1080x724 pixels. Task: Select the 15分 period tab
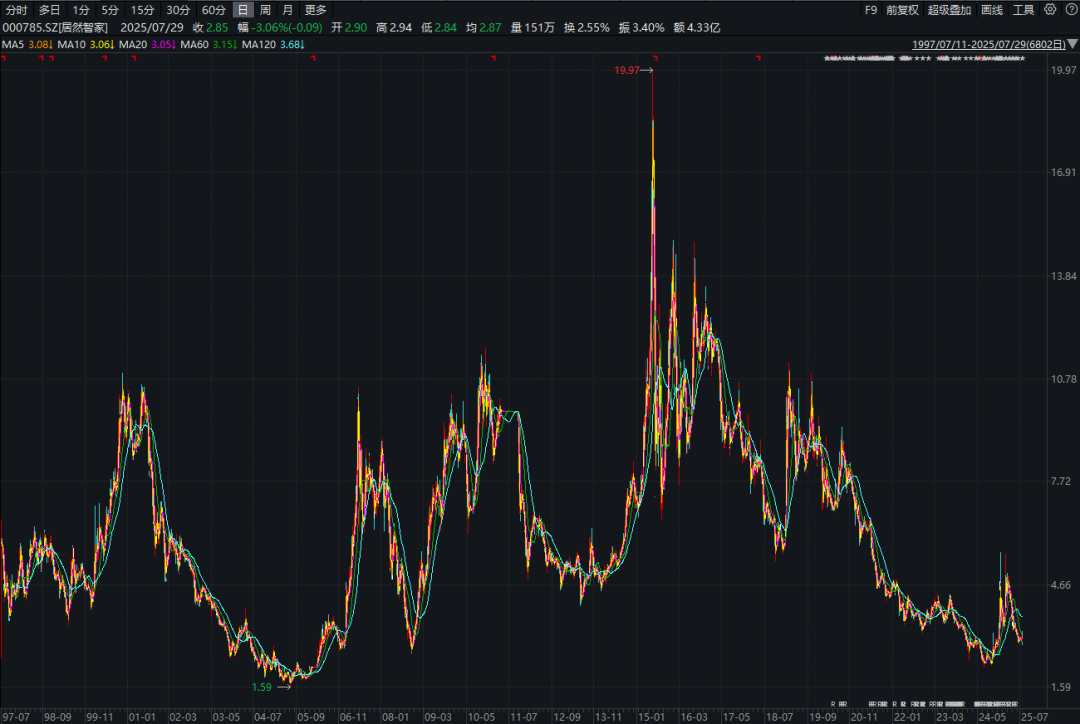tap(143, 10)
